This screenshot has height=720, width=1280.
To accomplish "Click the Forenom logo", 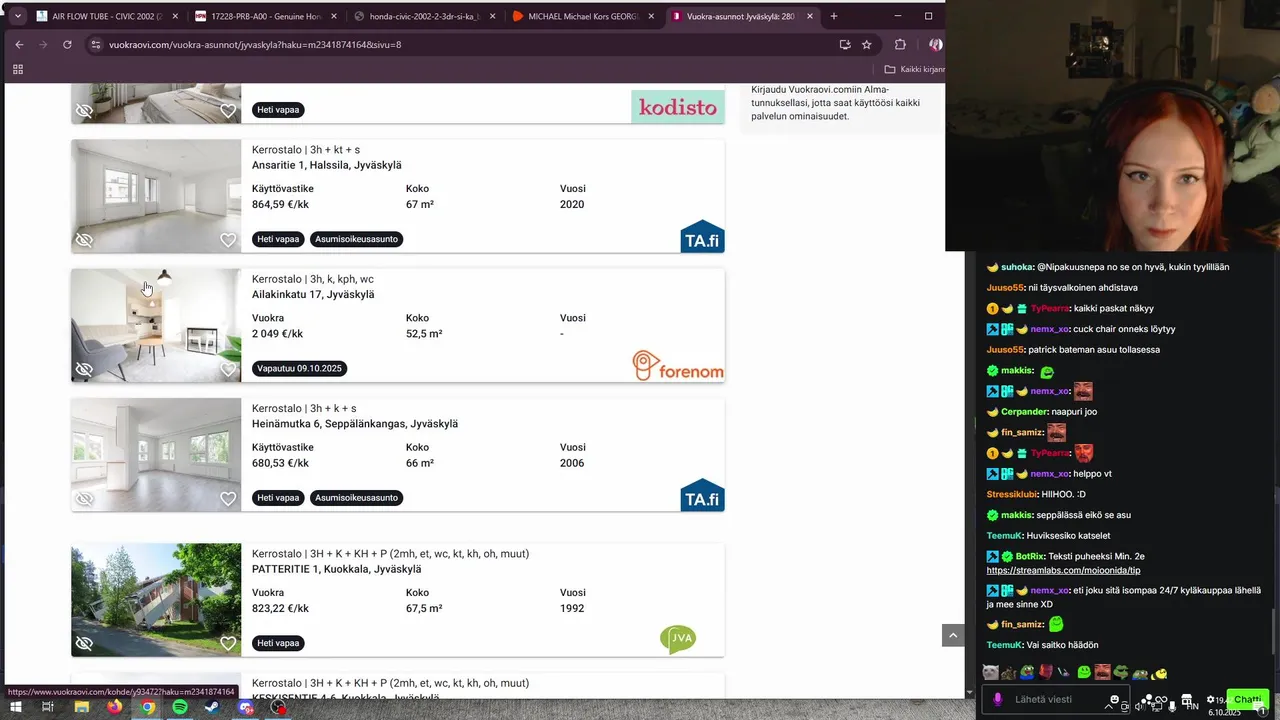I will [x=678, y=366].
